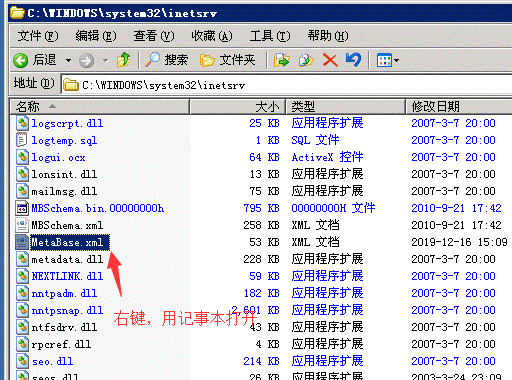Select the ntfsdrv.dll file icon
512x380 pixels.
tap(22, 327)
